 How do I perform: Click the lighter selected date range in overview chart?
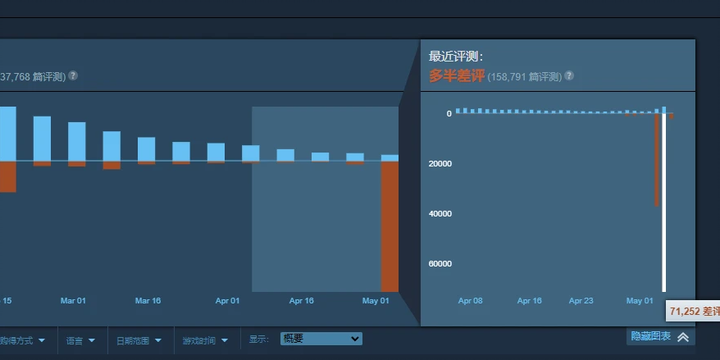pyautogui.click(x=325, y=199)
